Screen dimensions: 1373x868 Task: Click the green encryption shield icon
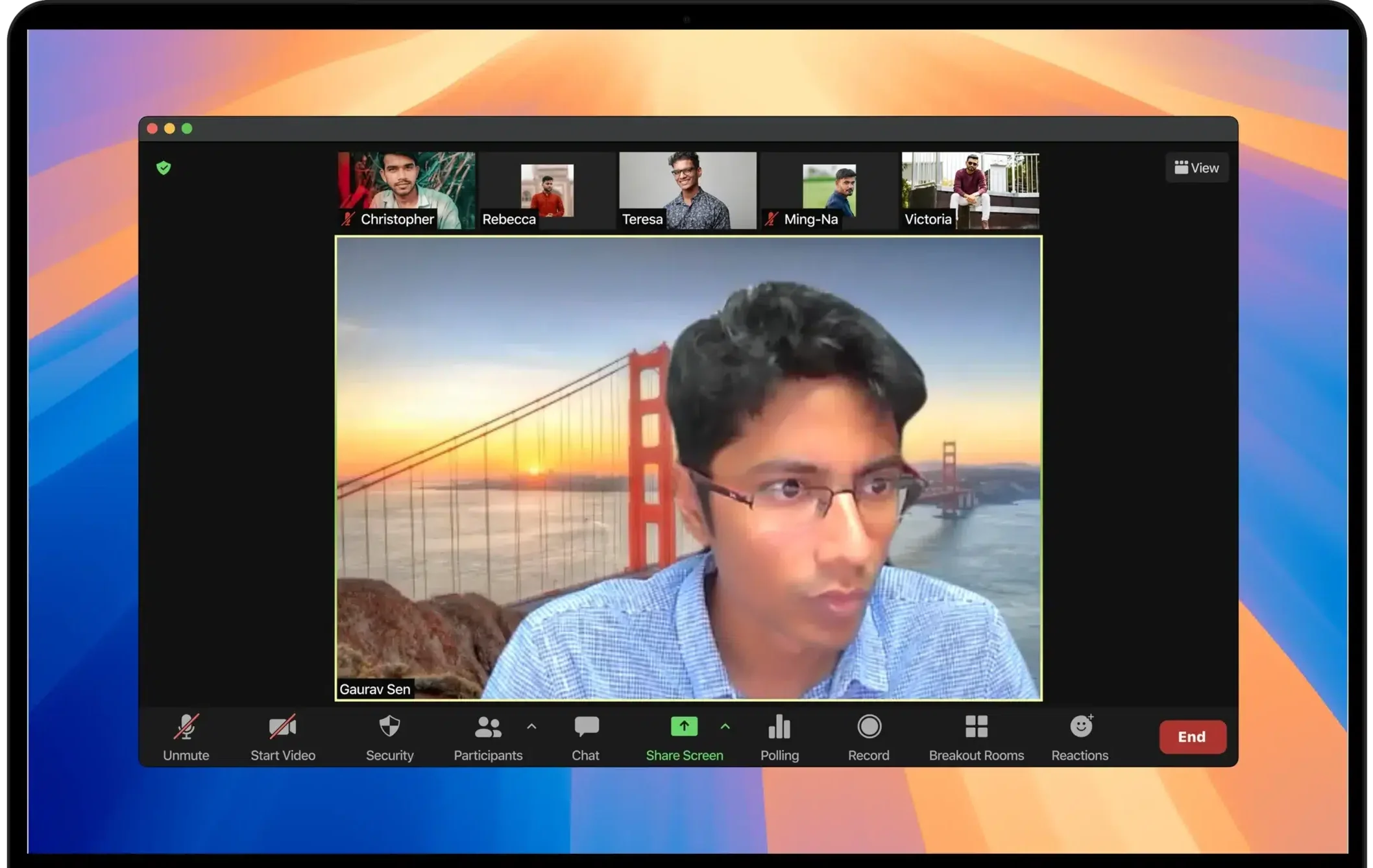(164, 168)
